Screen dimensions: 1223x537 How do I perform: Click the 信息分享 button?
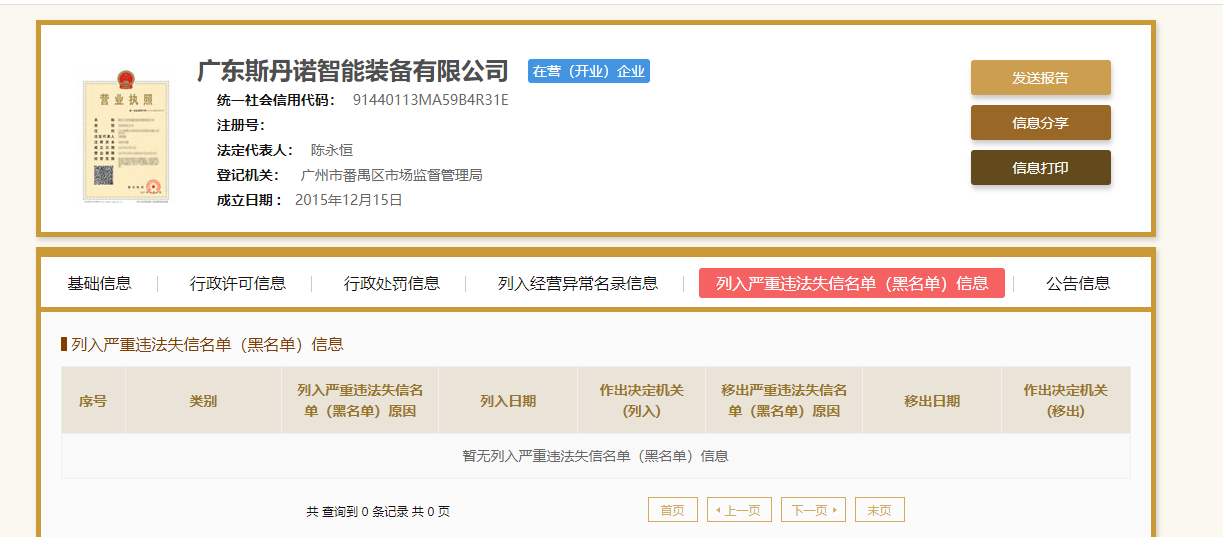coord(1040,122)
